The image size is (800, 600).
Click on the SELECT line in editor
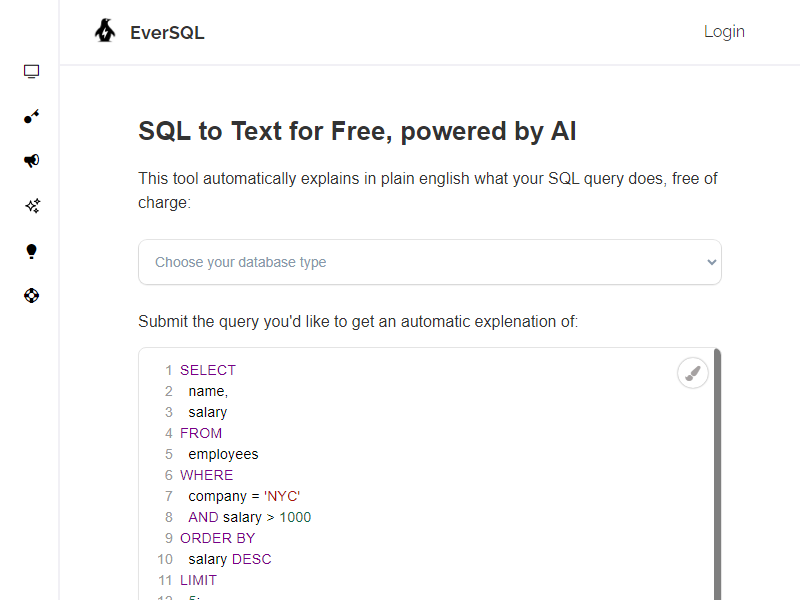[208, 370]
